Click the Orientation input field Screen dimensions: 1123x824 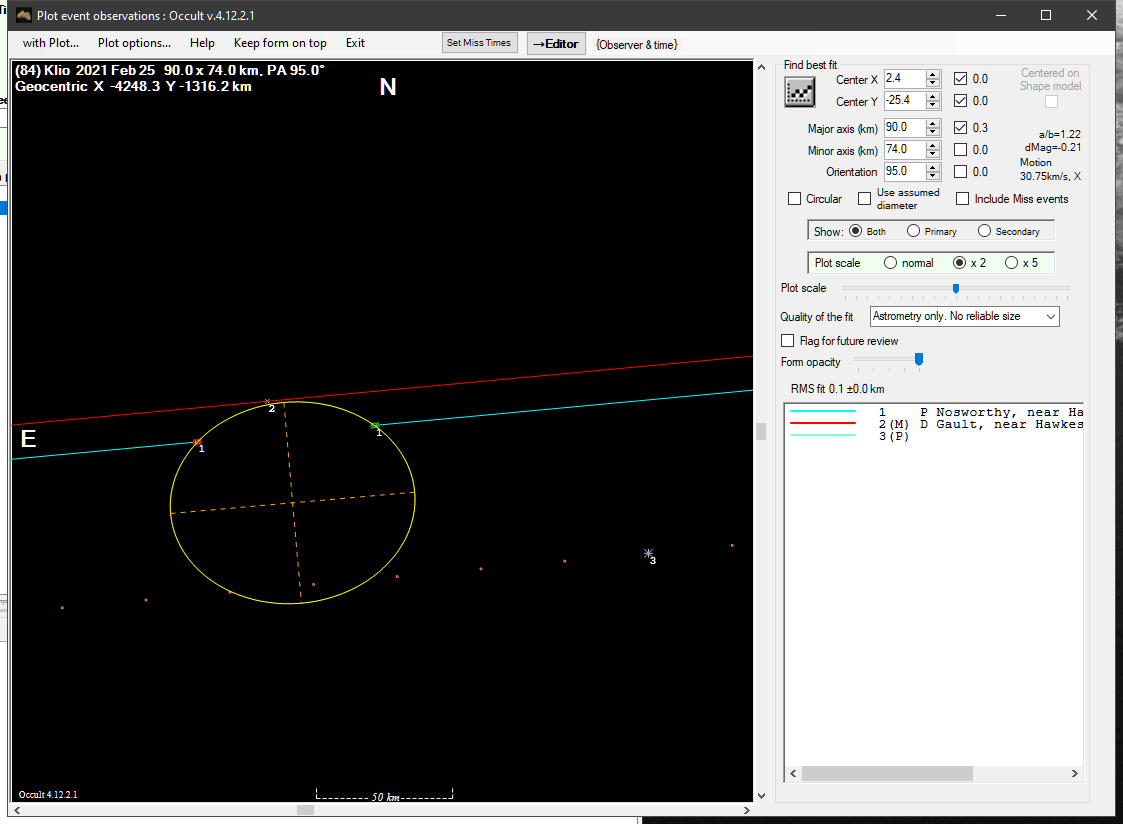click(905, 172)
